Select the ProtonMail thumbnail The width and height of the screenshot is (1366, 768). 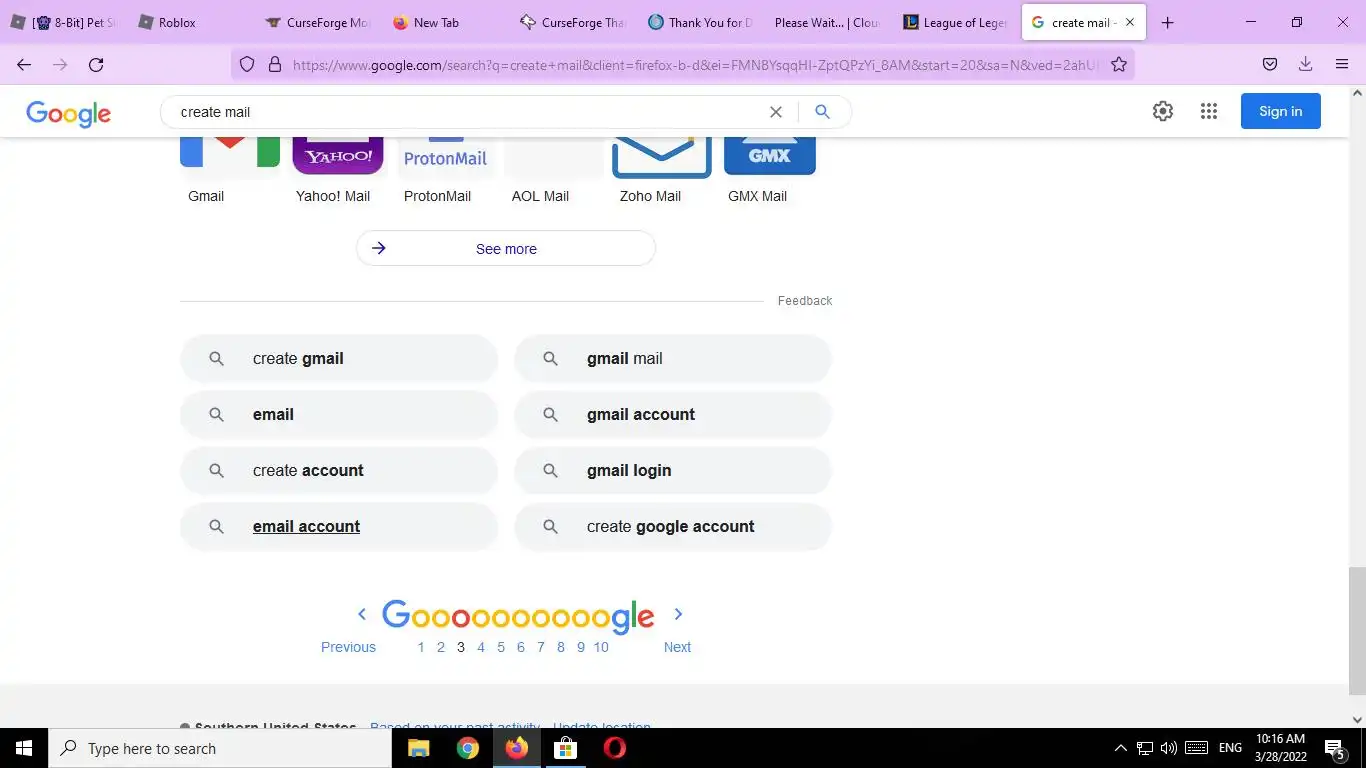tap(445, 157)
